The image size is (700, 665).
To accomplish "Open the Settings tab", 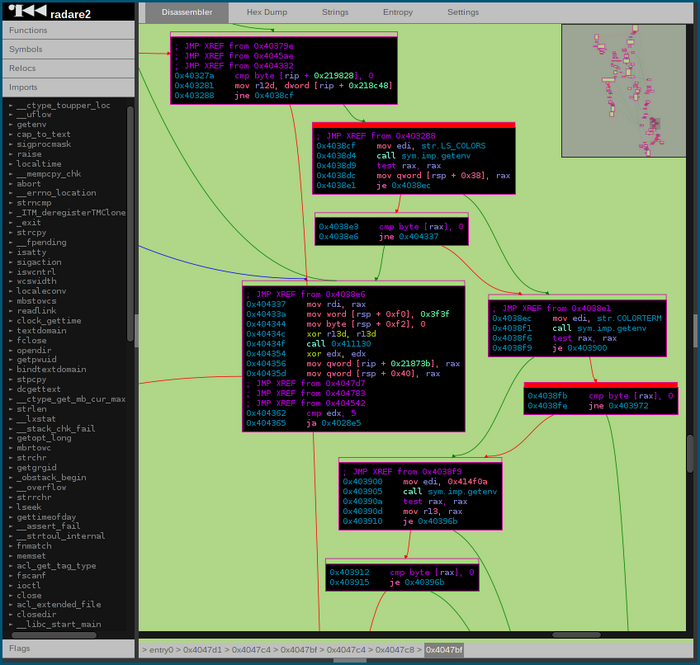I will [x=462, y=12].
